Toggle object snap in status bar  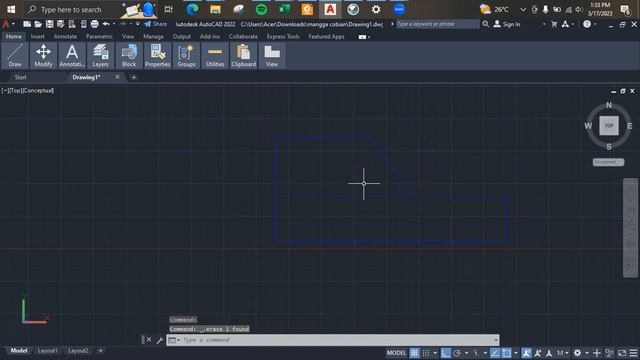[507, 353]
